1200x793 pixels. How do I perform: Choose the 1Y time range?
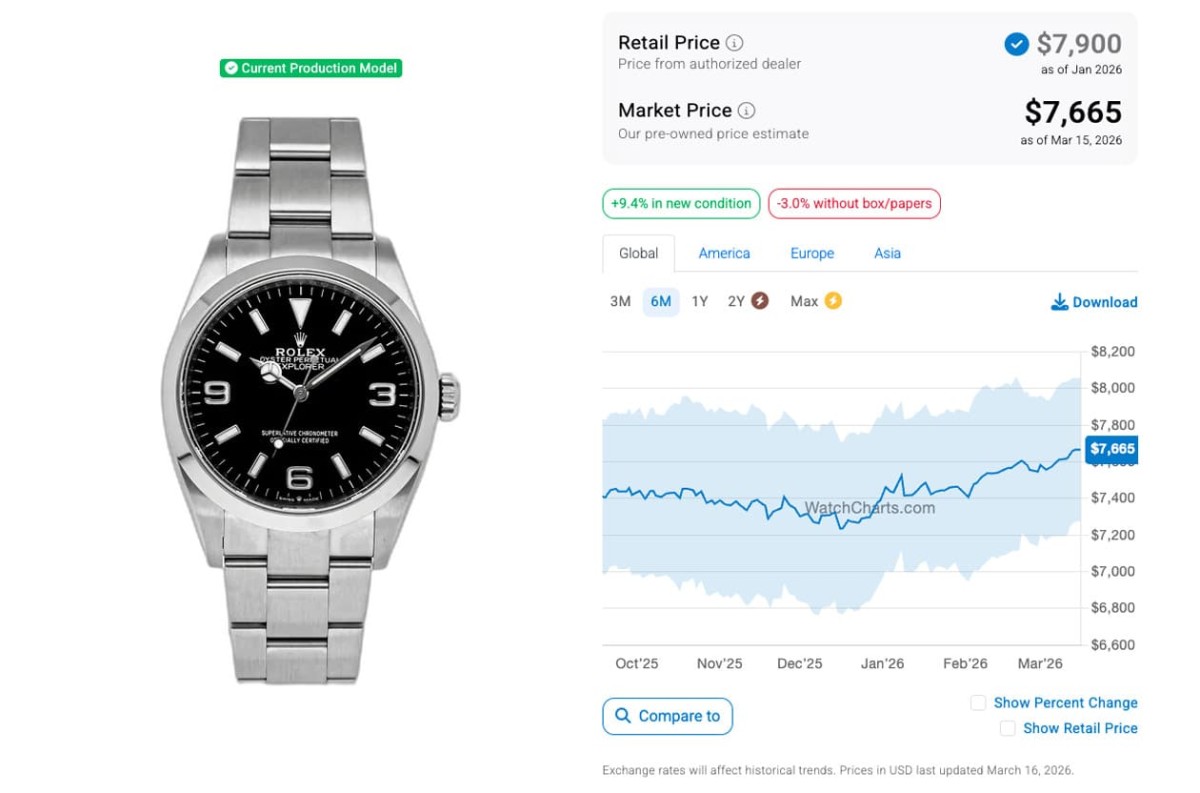point(700,301)
